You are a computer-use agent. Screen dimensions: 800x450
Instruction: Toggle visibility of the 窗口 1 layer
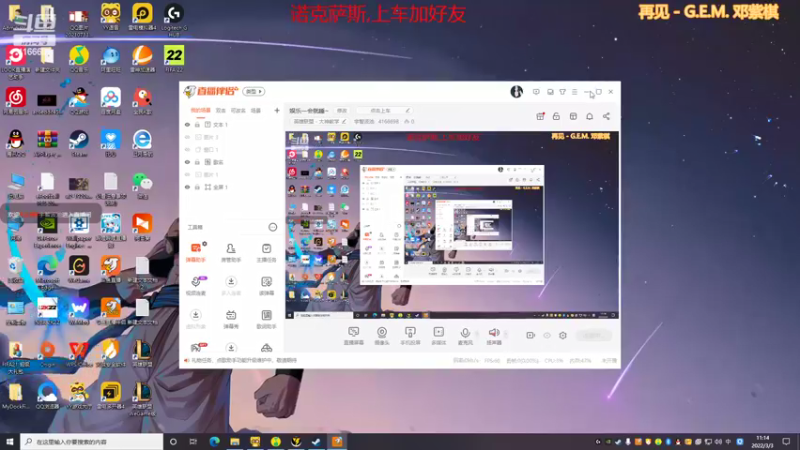187,149
